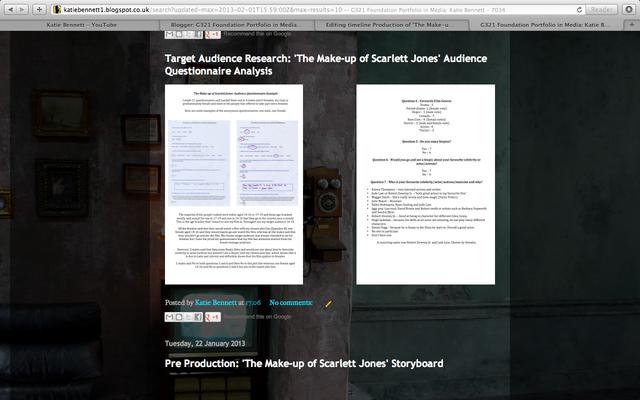
Task: Share to Twitter icon below the post
Action: (x=189, y=317)
